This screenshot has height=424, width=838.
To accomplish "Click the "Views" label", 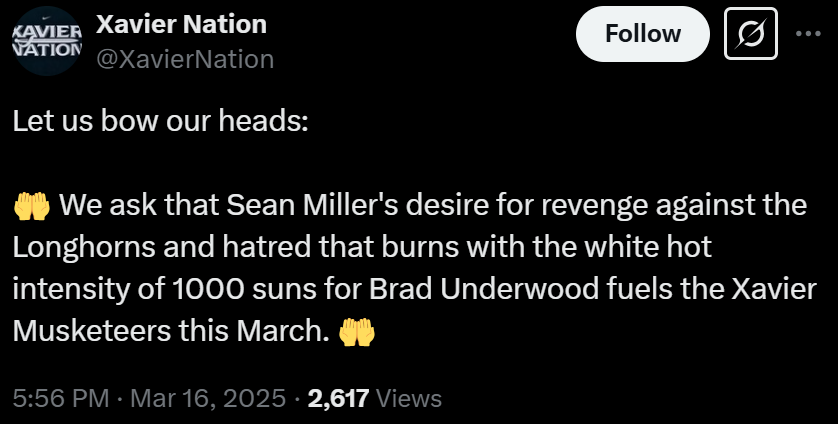I will pyautogui.click(x=410, y=398).
